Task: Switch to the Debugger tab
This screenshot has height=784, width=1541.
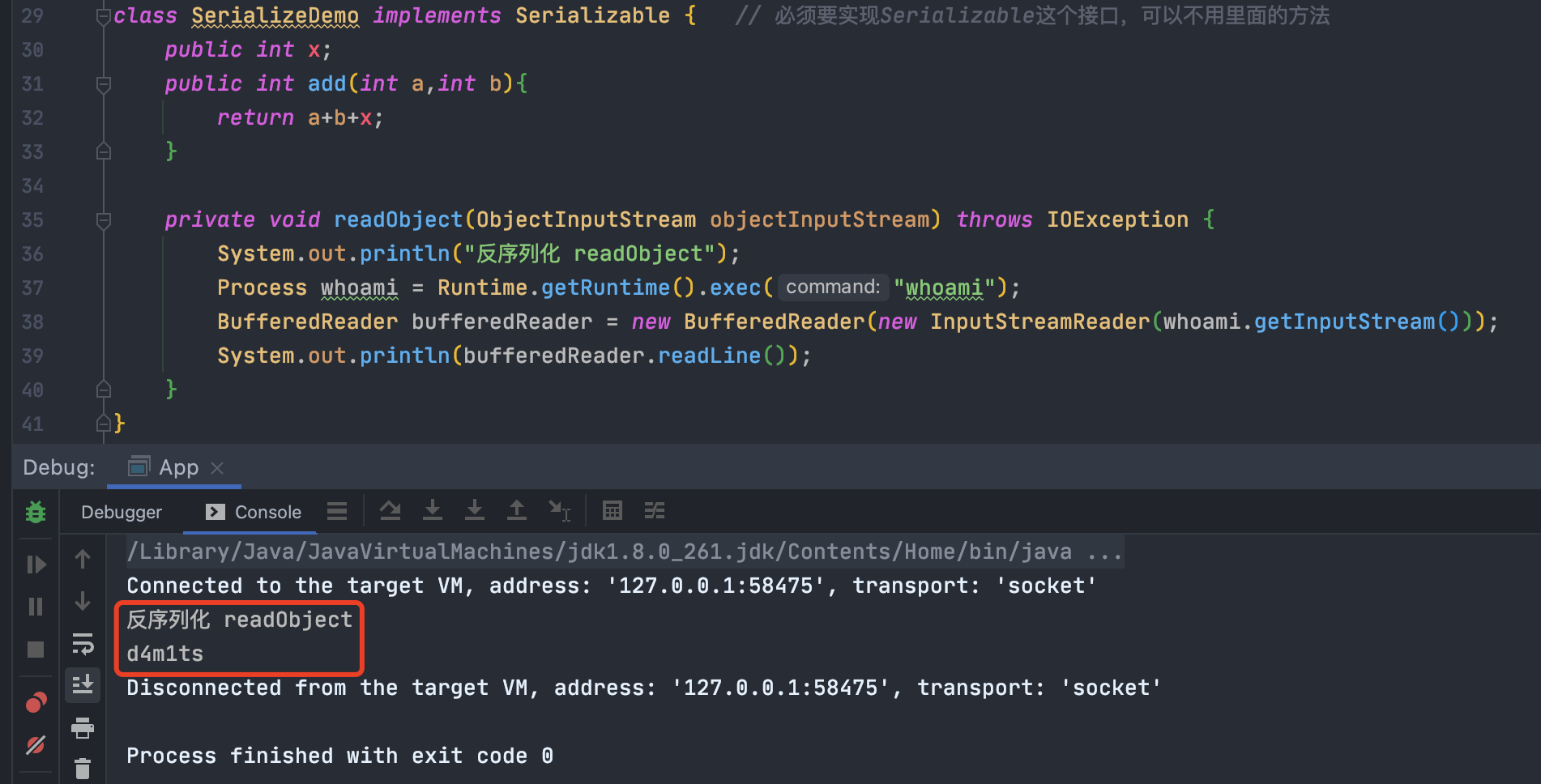Action: click(122, 512)
